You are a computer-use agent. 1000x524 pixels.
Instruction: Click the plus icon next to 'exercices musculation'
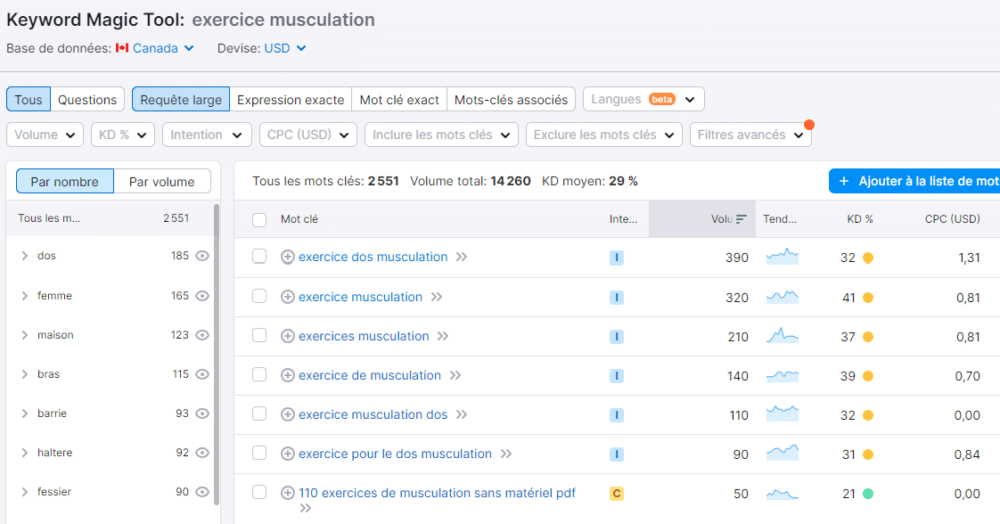(288, 336)
